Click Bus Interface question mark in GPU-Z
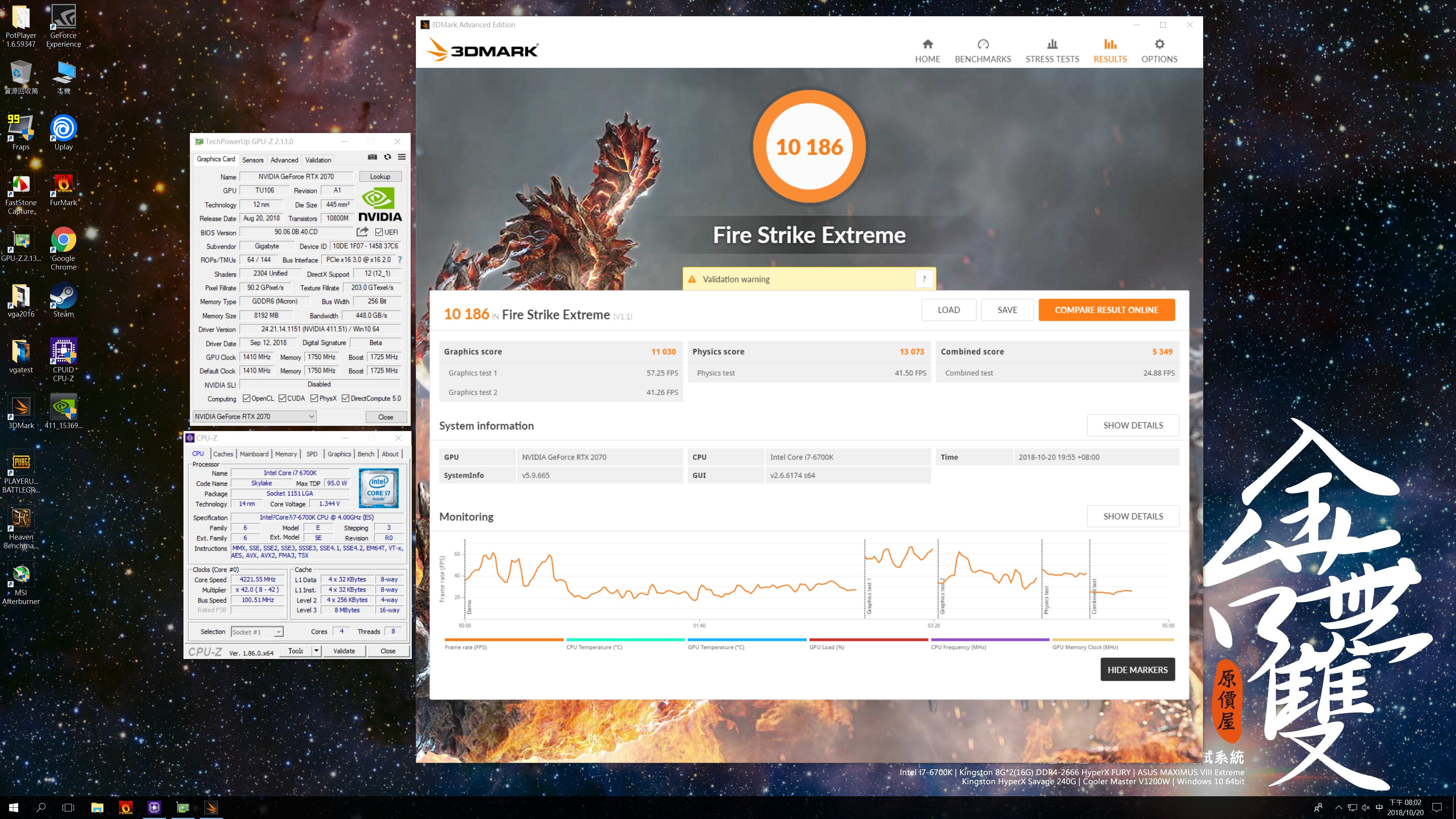This screenshot has width=1456, height=819. click(x=400, y=260)
